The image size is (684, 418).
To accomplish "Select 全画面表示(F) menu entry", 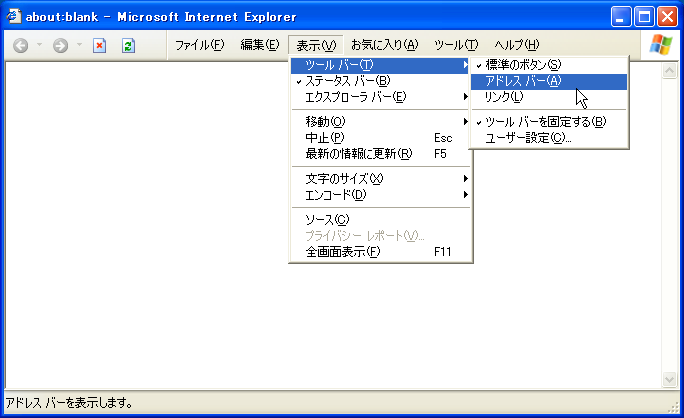I will coord(380,252).
